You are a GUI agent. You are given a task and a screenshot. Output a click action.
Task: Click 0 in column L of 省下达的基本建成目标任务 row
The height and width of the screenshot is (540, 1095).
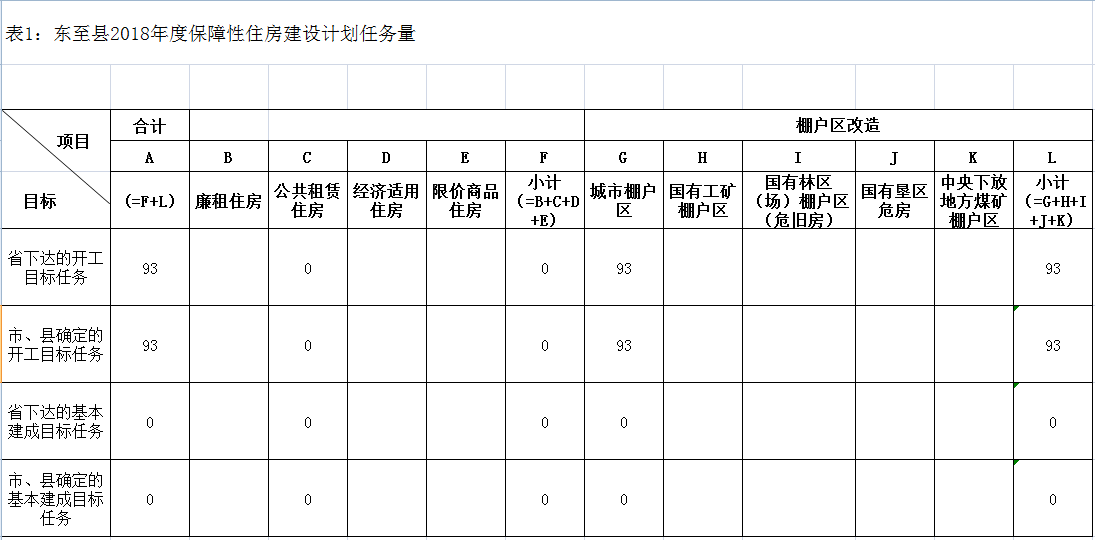pyautogui.click(x=1053, y=423)
